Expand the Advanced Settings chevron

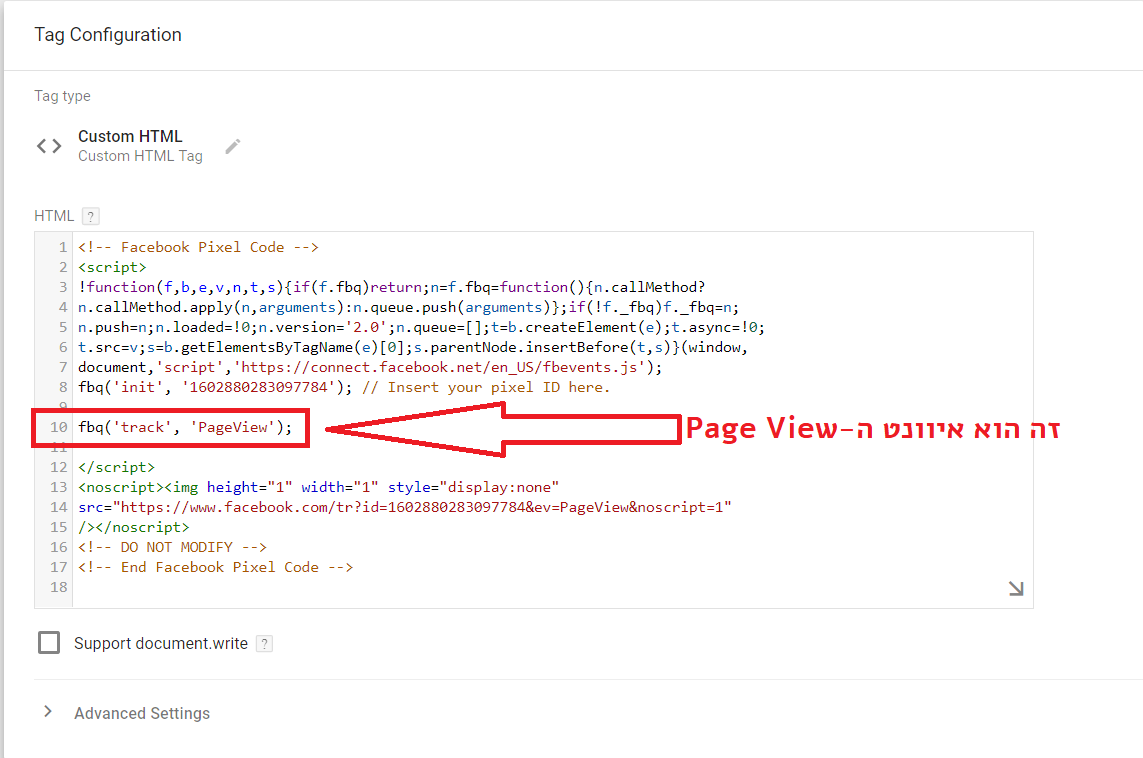47,711
